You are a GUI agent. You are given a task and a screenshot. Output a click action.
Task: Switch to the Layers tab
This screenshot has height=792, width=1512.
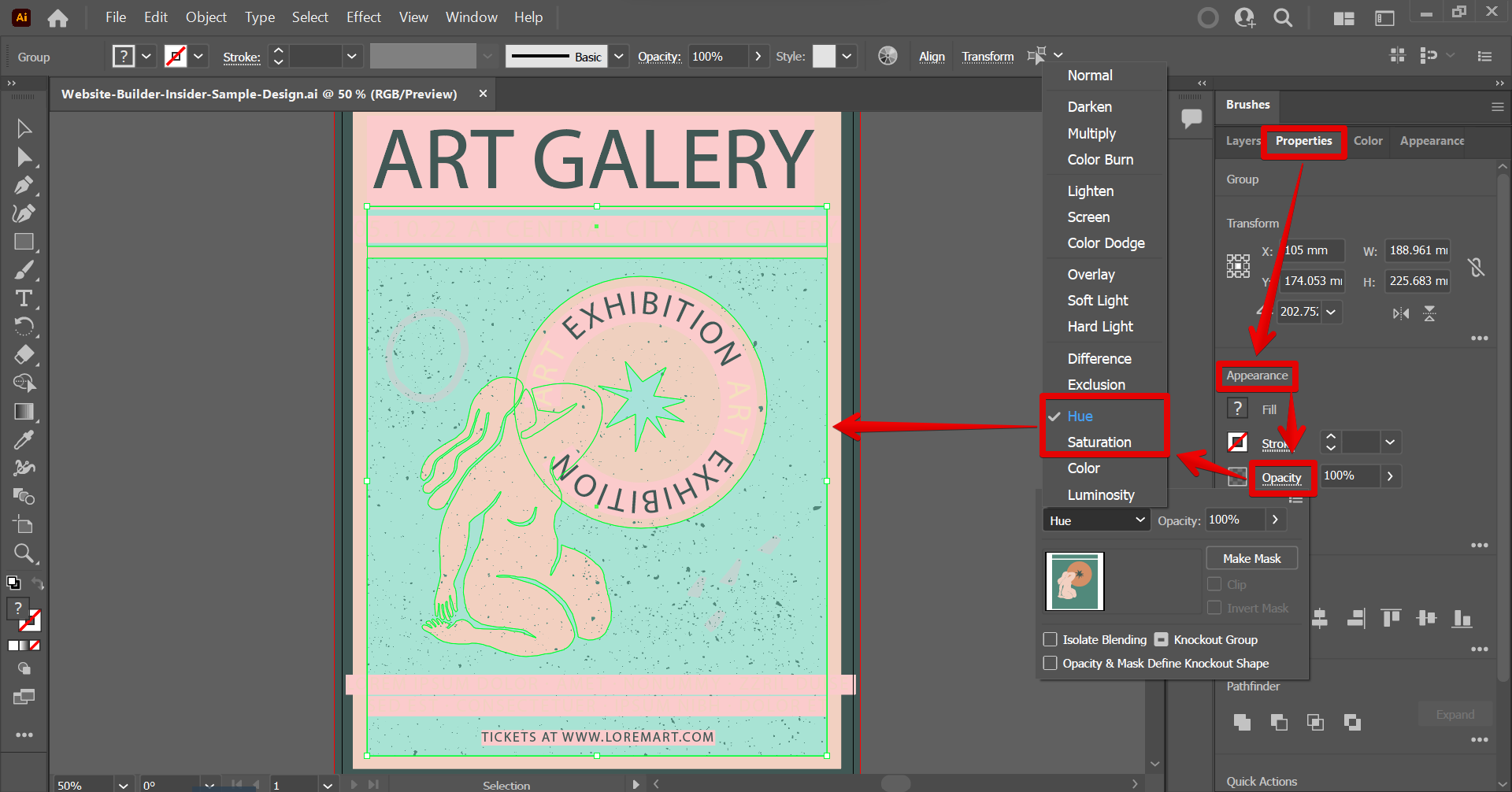point(1242,141)
